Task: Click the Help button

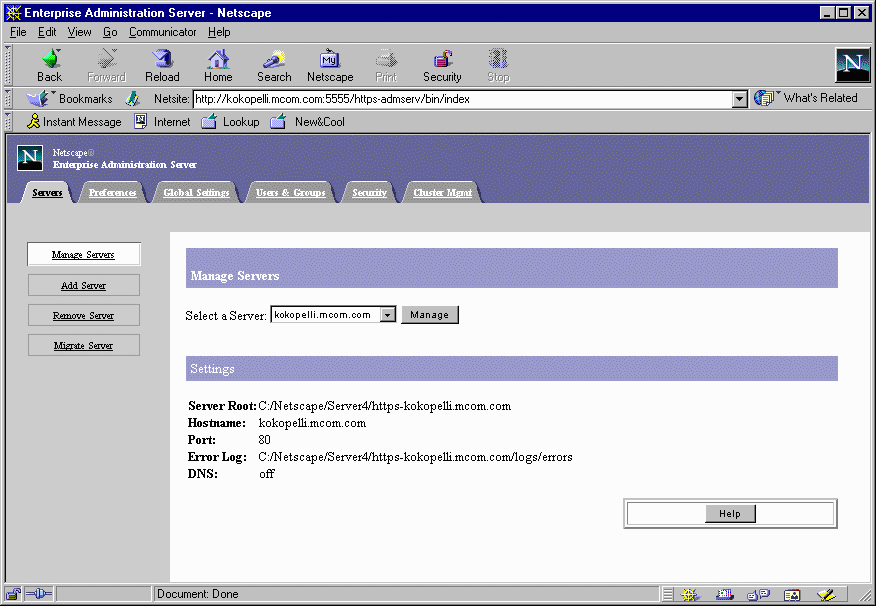Action: click(x=730, y=514)
